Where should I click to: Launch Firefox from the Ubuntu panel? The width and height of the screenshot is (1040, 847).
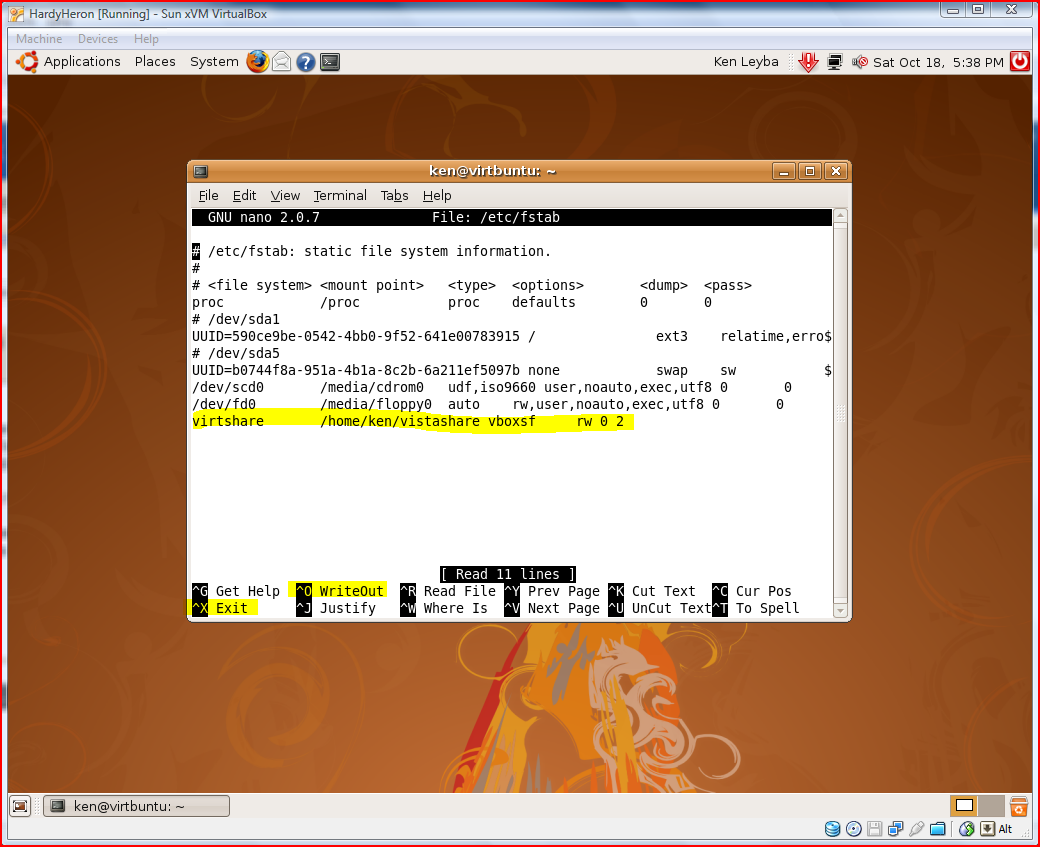tap(257, 62)
